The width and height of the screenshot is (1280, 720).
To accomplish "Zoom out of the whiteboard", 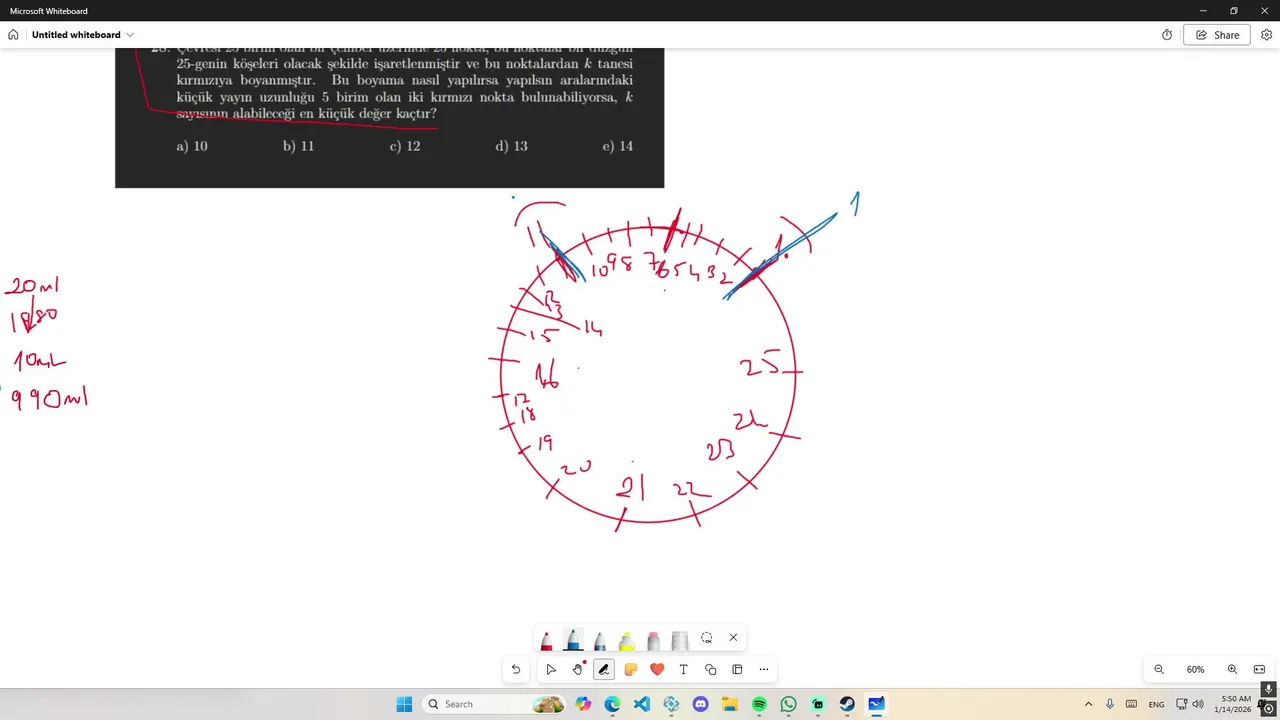I will (1159, 670).
